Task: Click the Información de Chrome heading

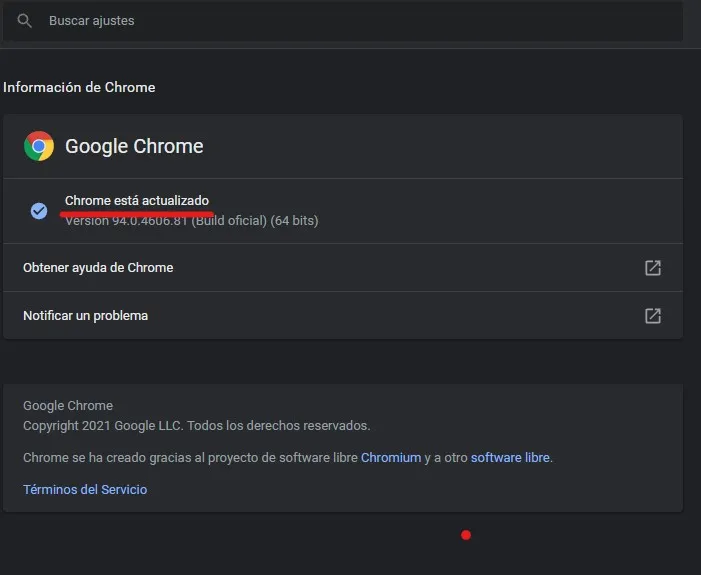Action: (x=79, y=87)
